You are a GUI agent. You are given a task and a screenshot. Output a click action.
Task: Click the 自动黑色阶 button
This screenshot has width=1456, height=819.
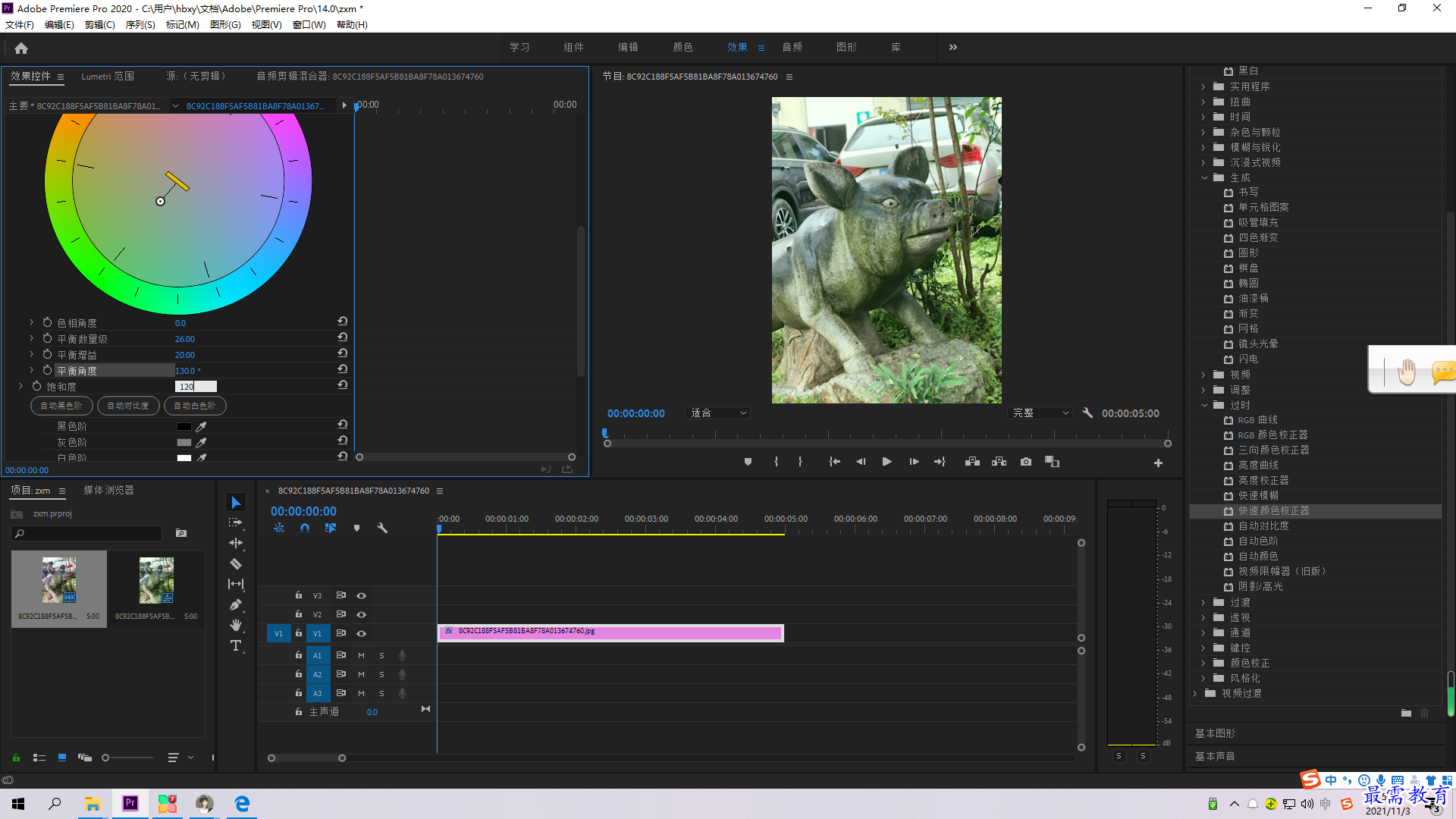point(61,406)
